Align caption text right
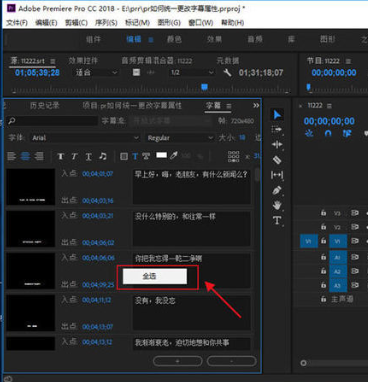The image size is (368, 382). click(x=39, y=156)
